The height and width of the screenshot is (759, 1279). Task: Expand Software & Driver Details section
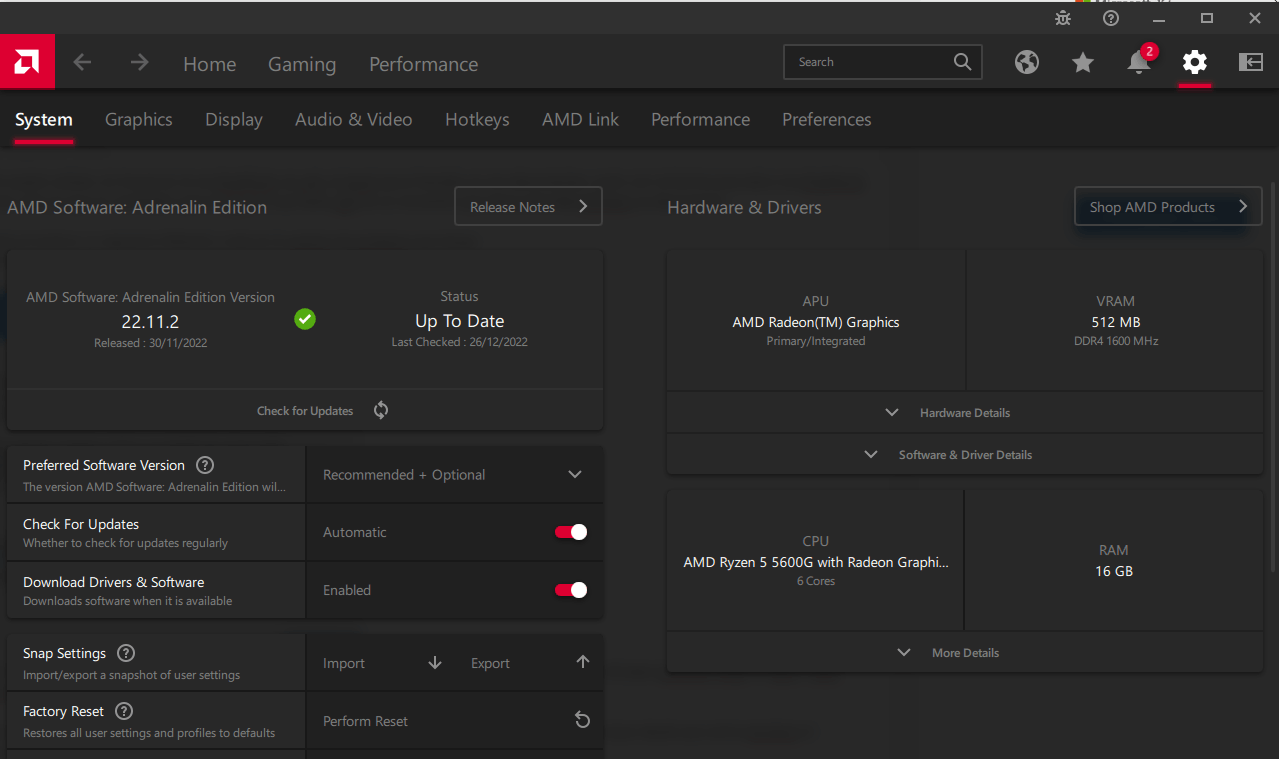pos(965,454)
